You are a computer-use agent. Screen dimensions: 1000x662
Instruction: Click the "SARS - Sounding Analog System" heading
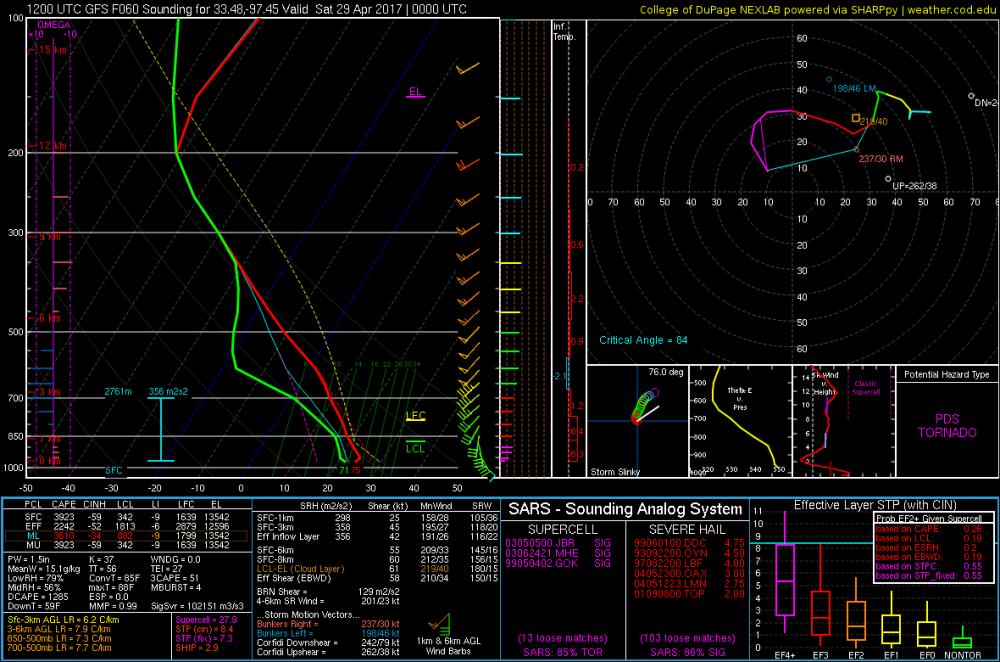(625, 509)
